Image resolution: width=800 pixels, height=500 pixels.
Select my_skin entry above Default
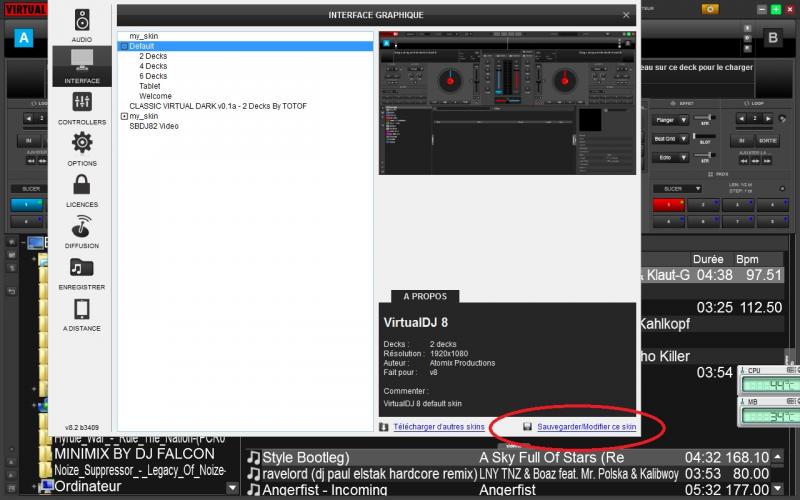point(143,36)
